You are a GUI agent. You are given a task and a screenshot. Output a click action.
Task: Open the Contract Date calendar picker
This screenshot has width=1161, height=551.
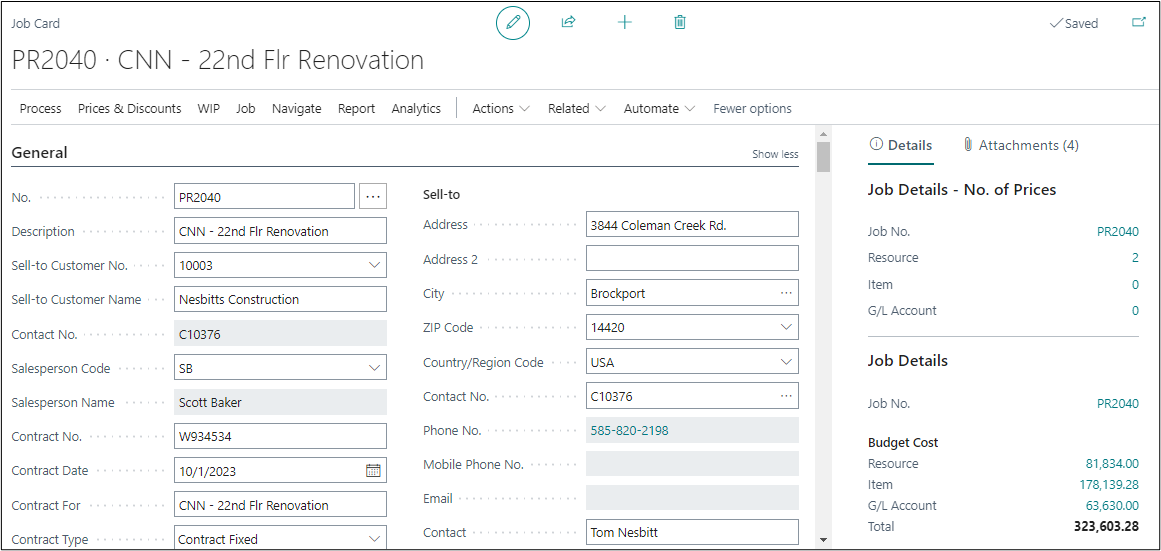point(373,471)
